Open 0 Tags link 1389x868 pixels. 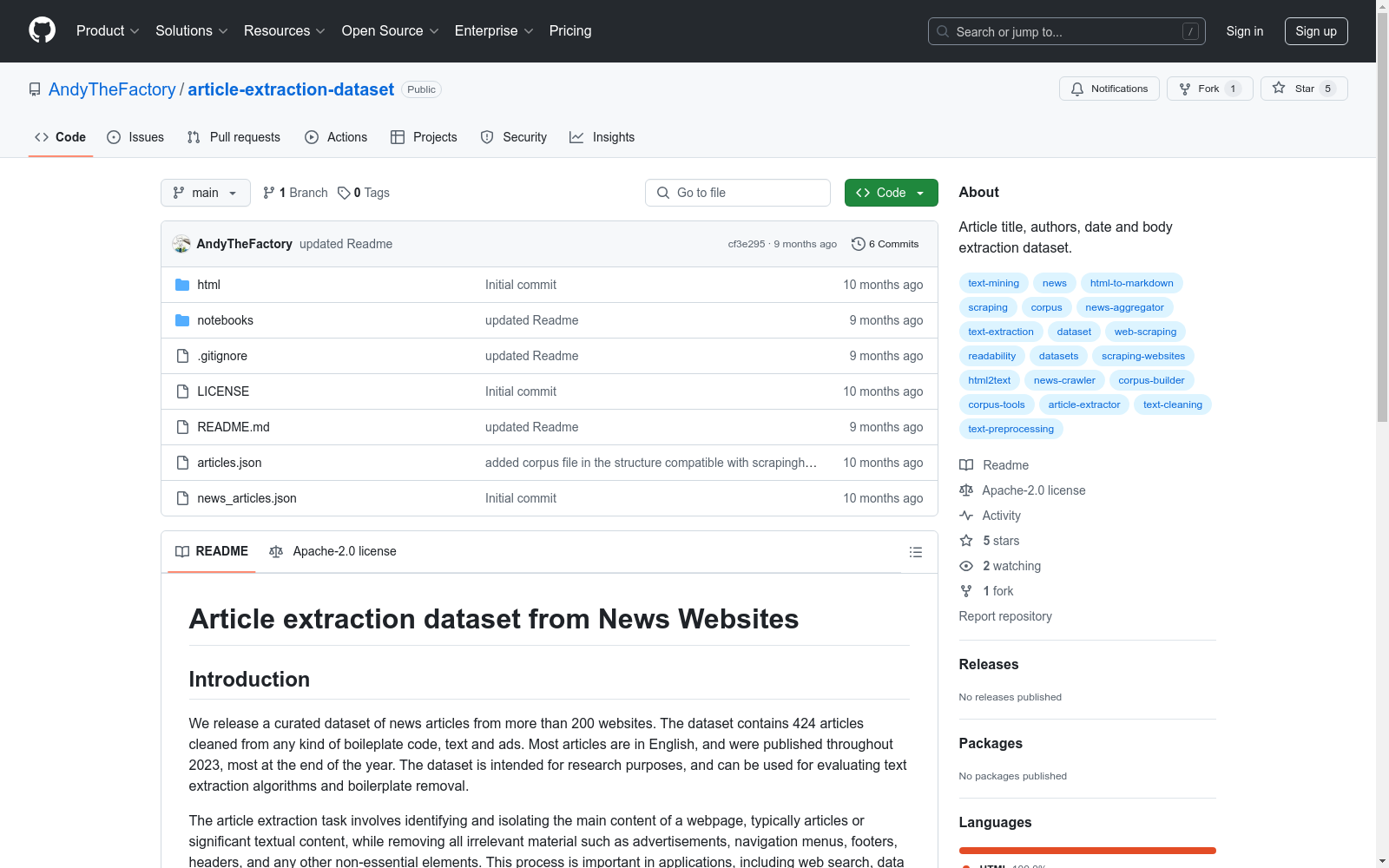click(x=364, y=193)
